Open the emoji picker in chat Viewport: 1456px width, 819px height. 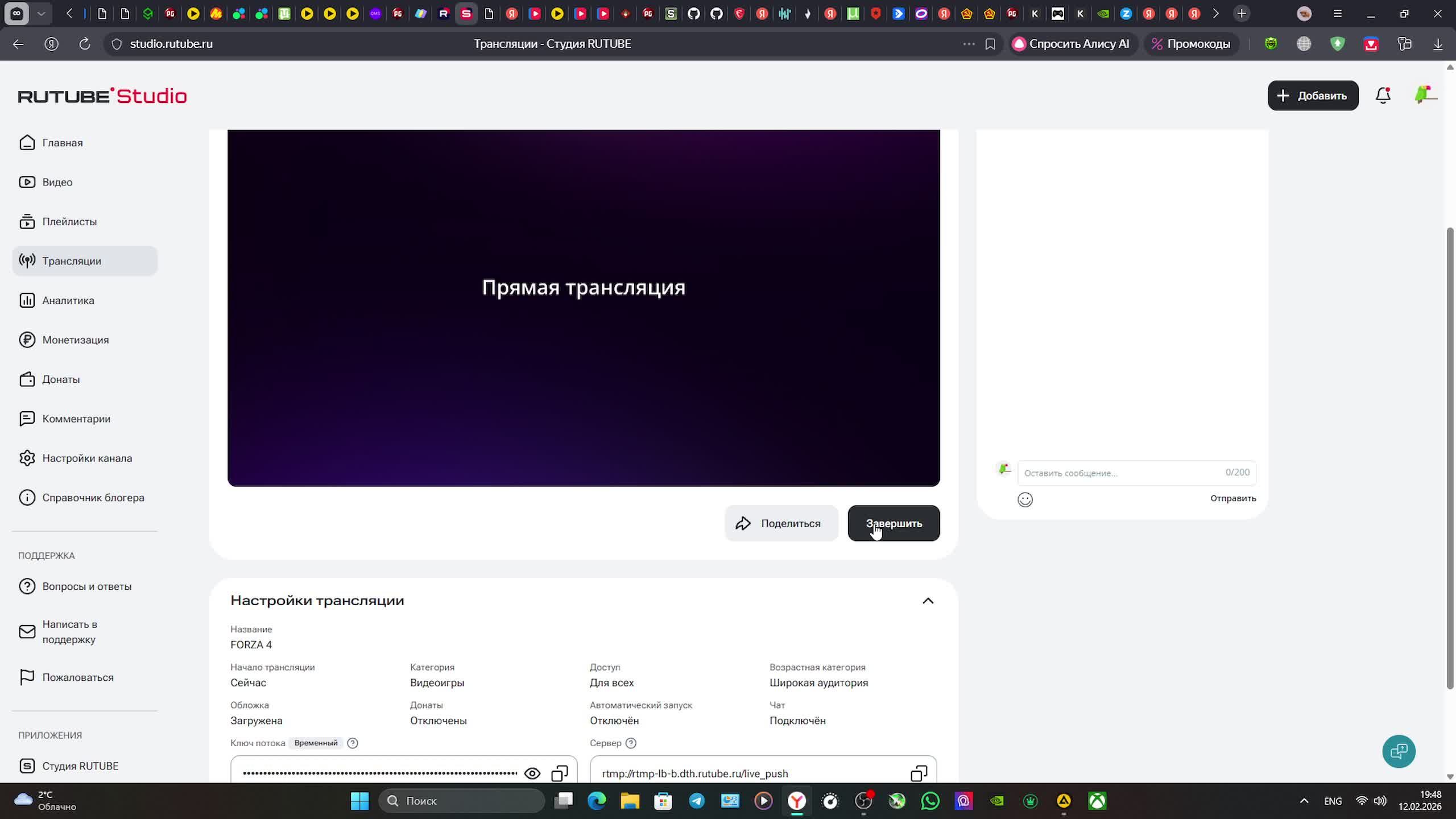tap(1025, 499)
